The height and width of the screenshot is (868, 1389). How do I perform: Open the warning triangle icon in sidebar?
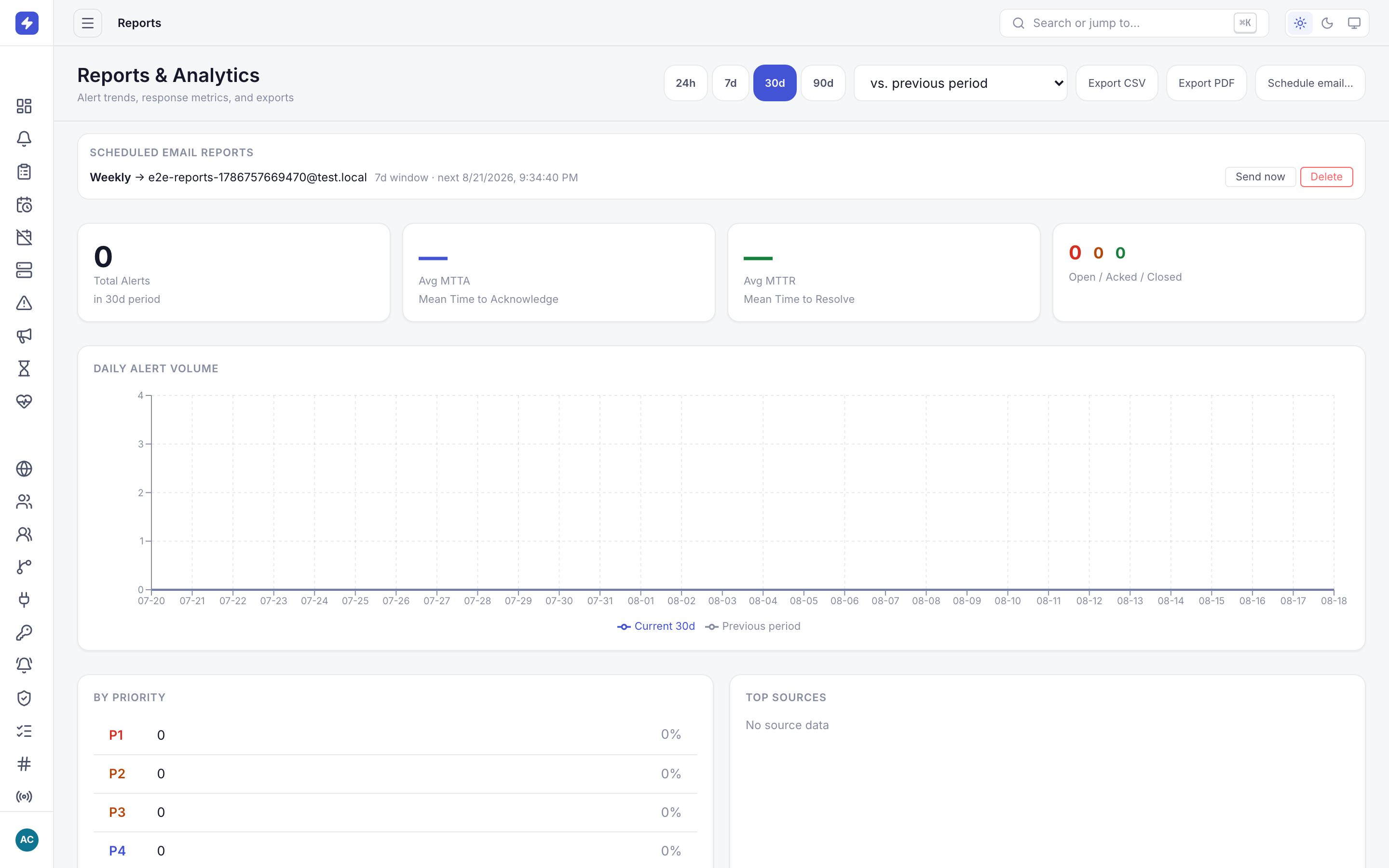(x=24, y=302)
